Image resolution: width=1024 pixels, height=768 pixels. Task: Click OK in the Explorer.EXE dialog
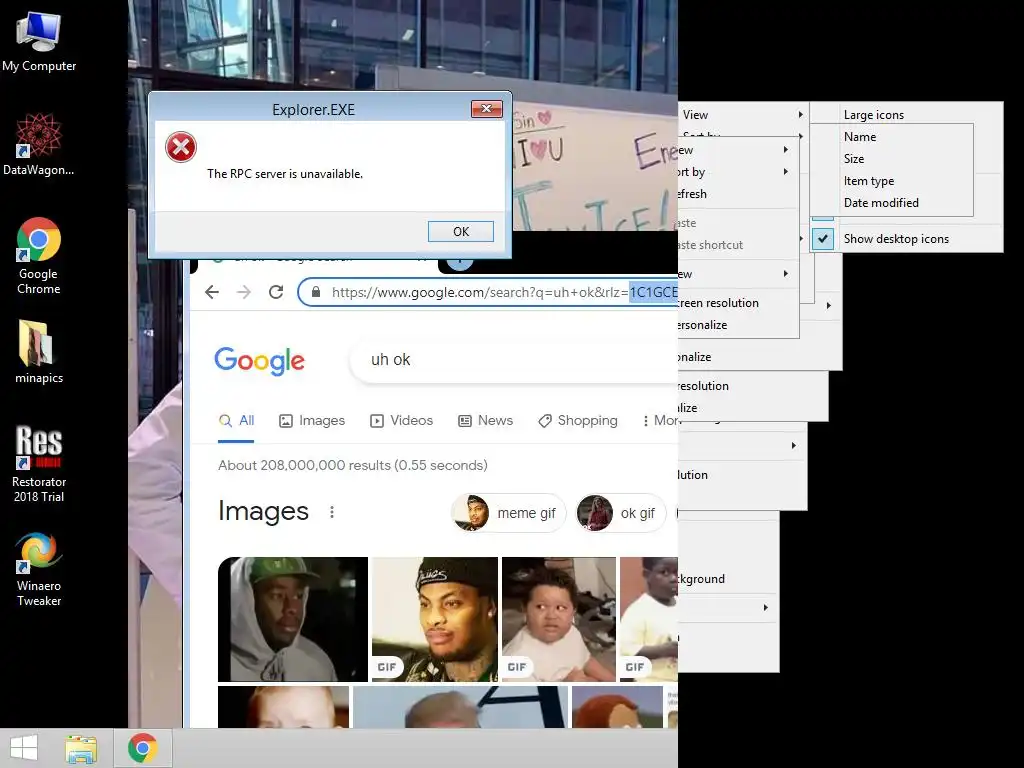click(x=460, y=231)
